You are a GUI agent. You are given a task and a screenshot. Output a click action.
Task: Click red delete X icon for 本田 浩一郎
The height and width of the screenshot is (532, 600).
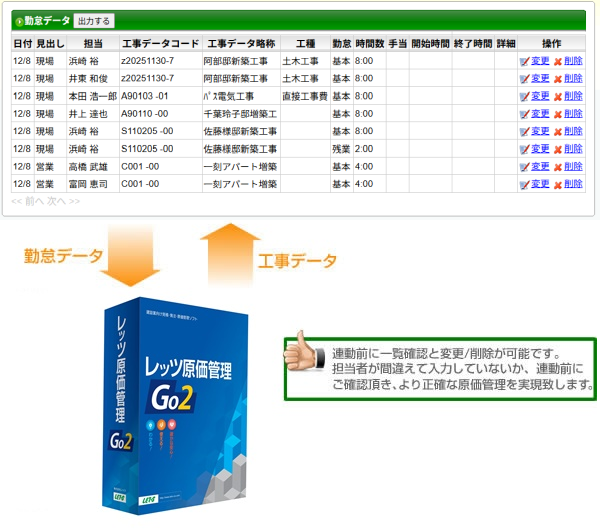[x=558, y=97]
